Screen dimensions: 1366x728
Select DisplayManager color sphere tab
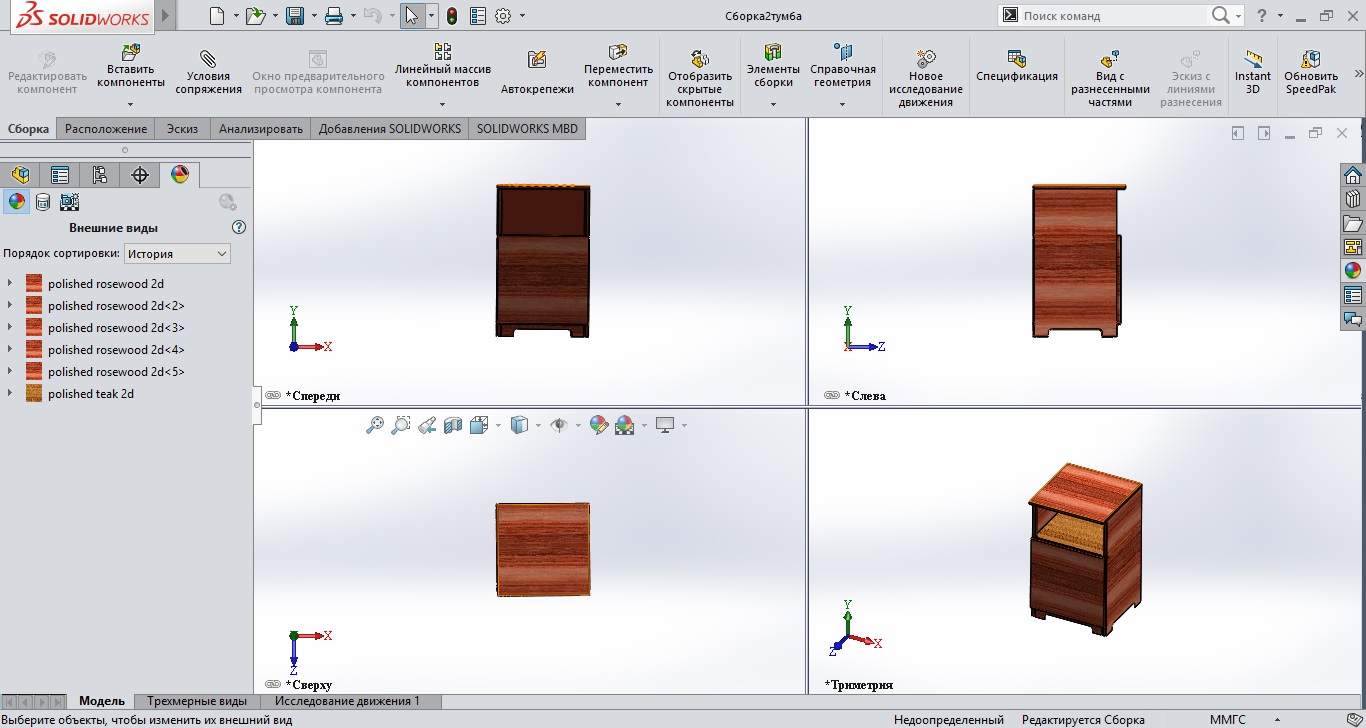pos(180,175)
